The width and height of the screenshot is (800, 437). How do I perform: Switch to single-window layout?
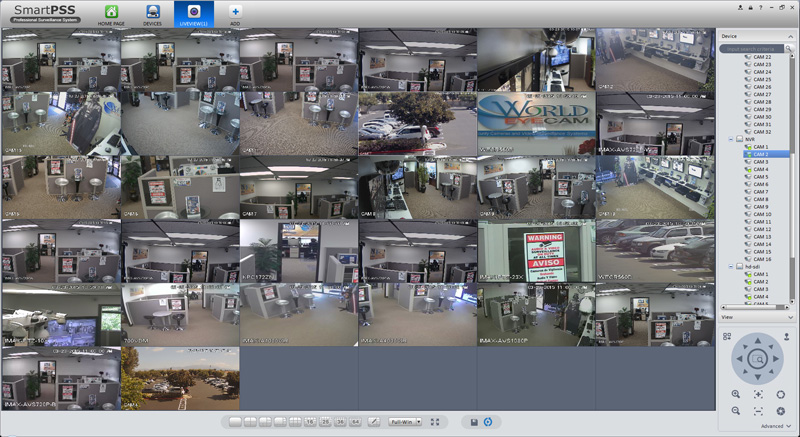coord(235,422)
